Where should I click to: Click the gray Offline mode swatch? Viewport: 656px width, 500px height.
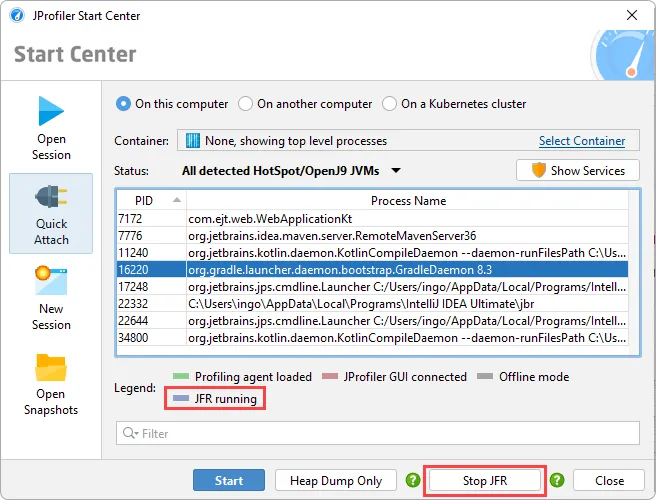coord(485,376)
